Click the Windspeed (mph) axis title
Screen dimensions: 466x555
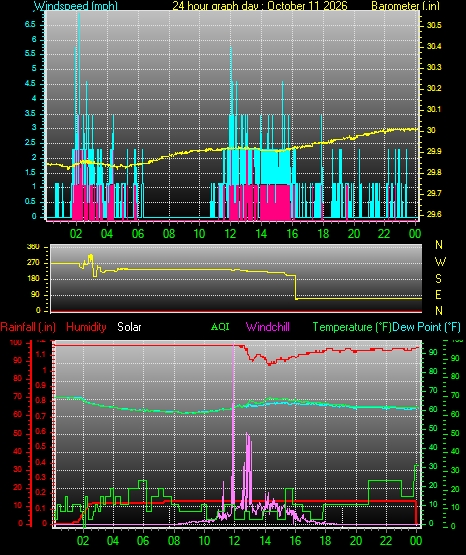click(x=76, y=6)
